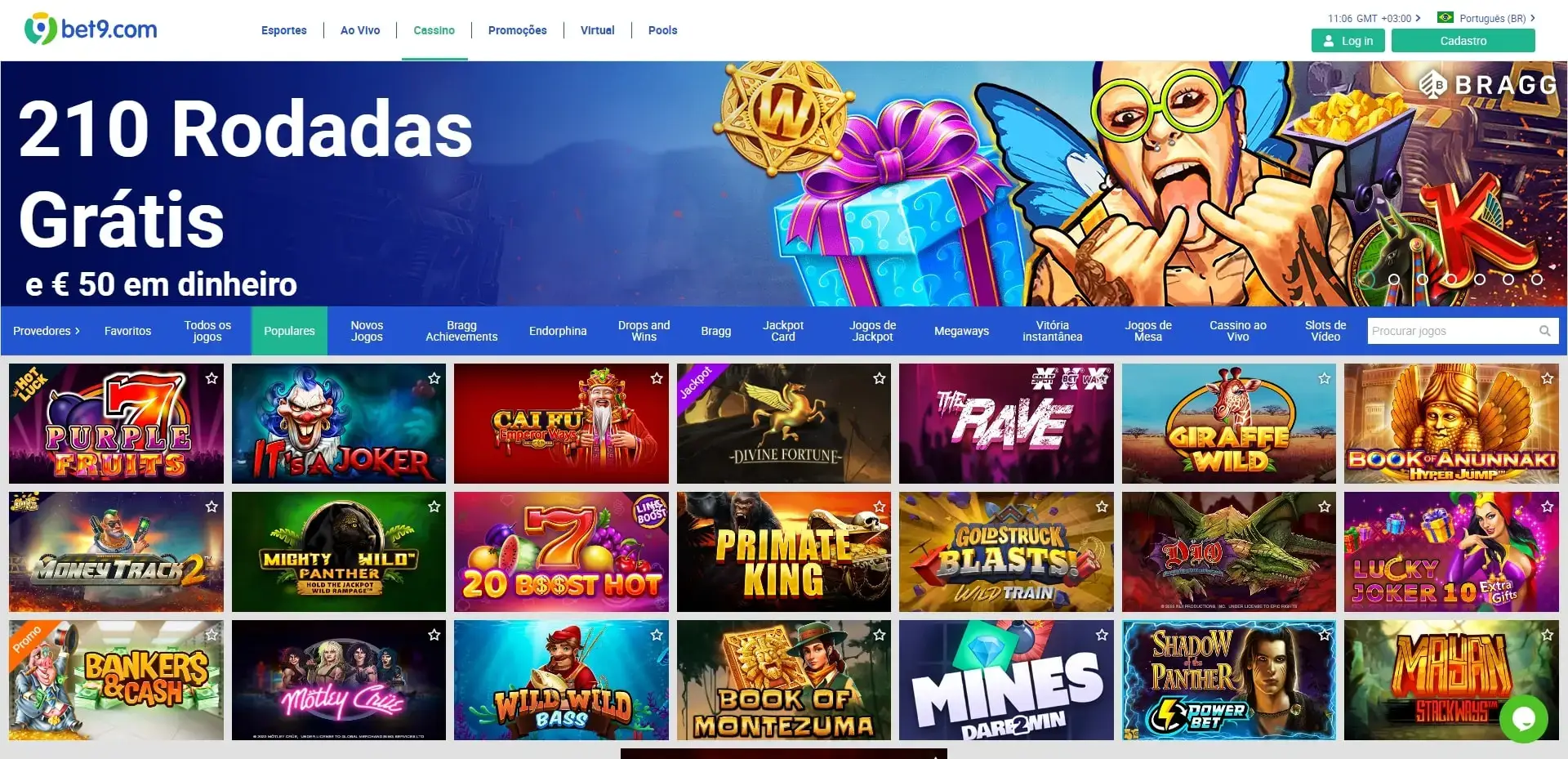Click the bet9.com logo
Screen dimensions: 1568x759
91,29
